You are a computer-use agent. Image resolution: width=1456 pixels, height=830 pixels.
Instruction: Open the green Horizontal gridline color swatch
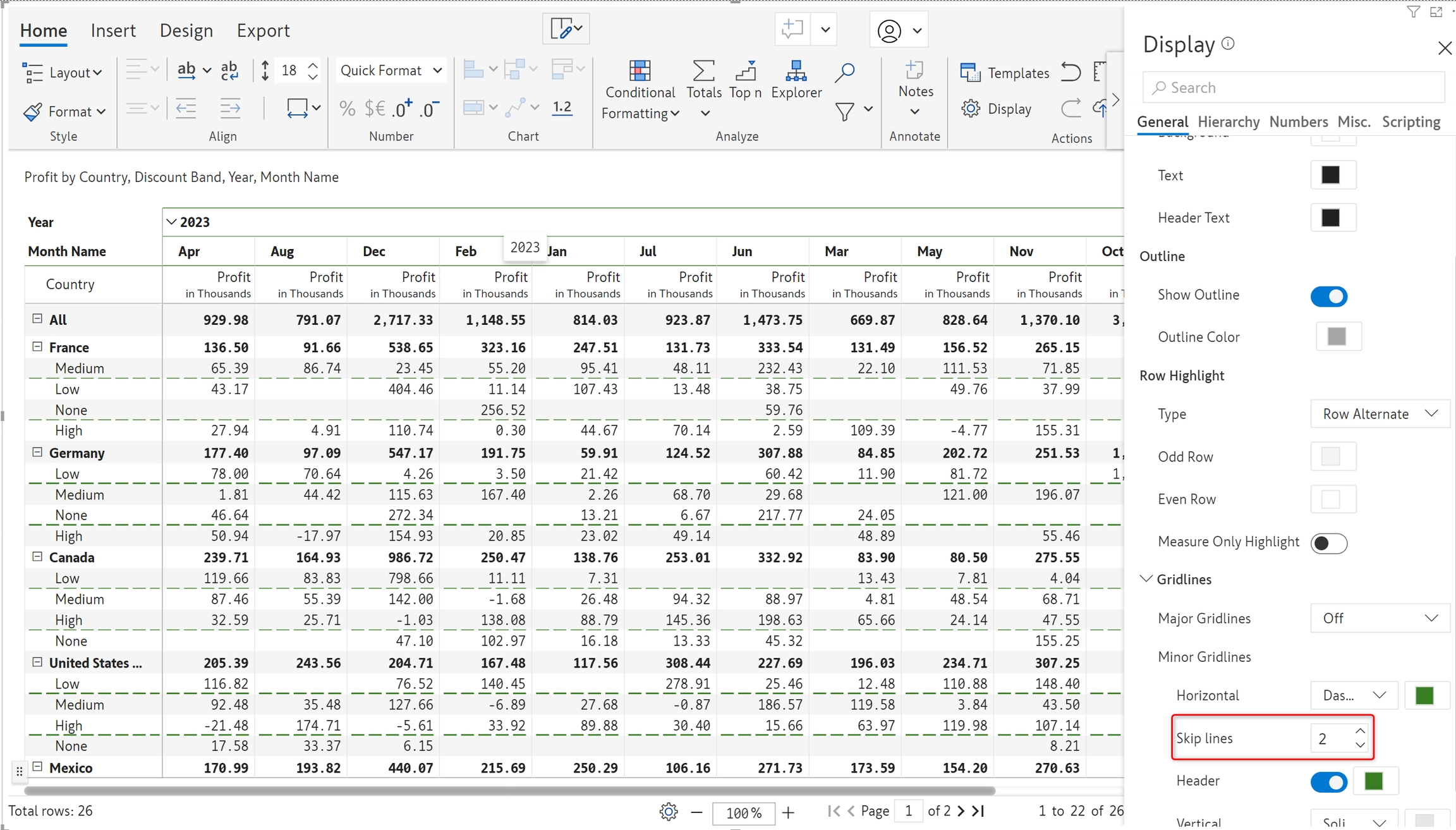coord(1424,695)
